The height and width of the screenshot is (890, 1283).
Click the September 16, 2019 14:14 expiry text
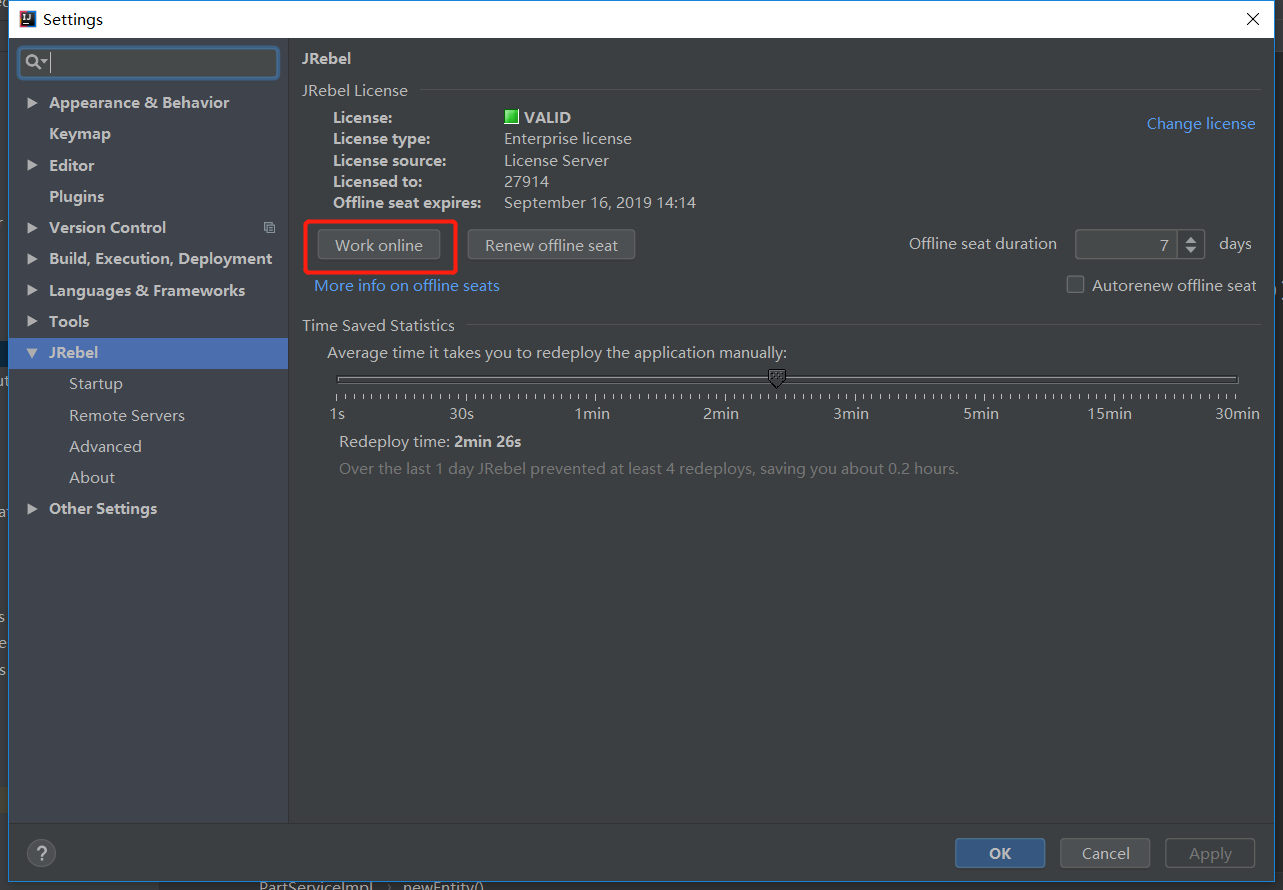click(x=600, y=203)
